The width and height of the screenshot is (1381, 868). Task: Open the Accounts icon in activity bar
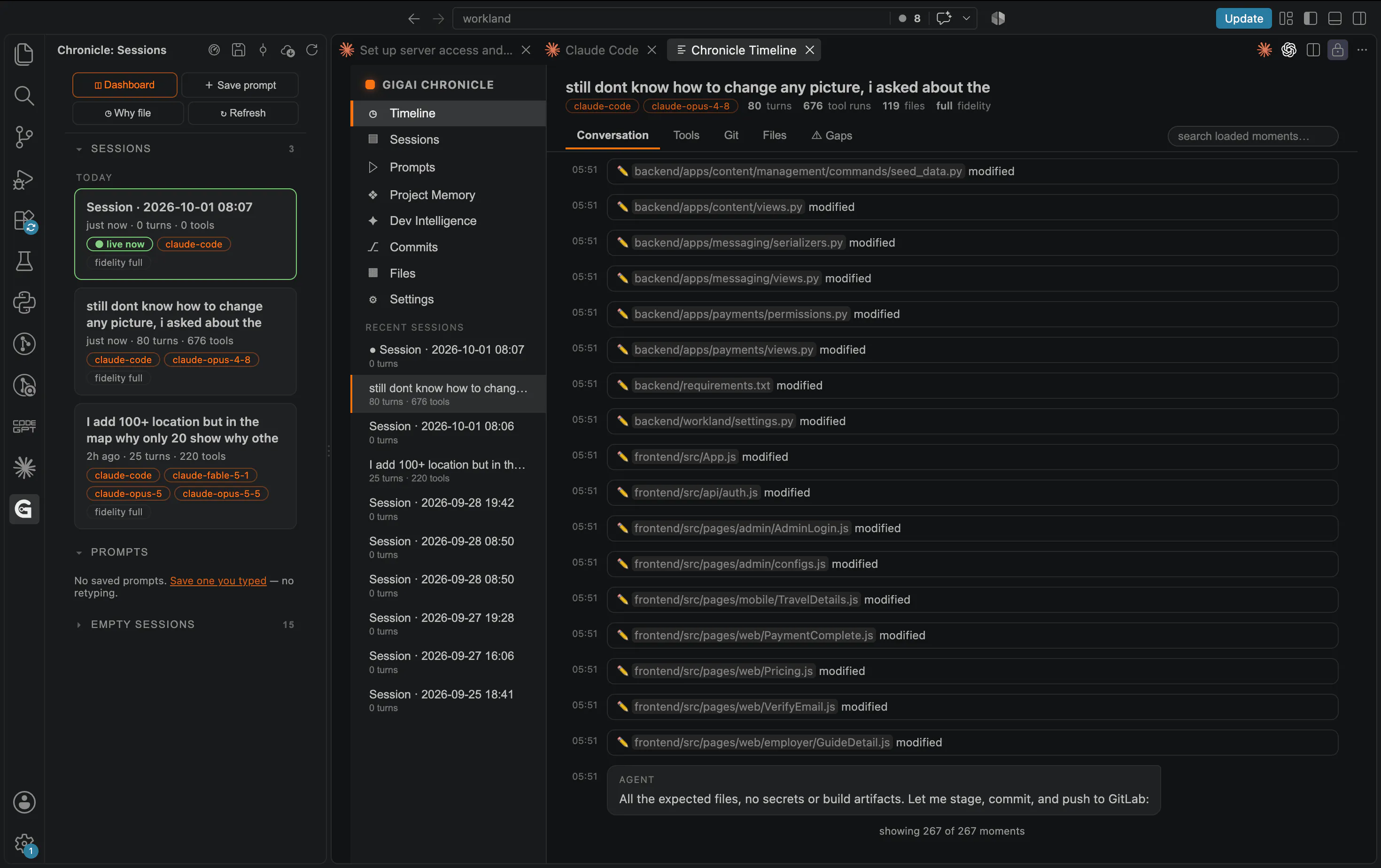[x=23, y=802]
